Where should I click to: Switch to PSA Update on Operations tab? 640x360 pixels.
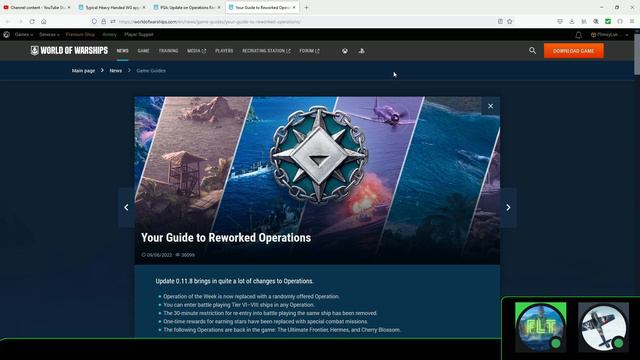186,7
